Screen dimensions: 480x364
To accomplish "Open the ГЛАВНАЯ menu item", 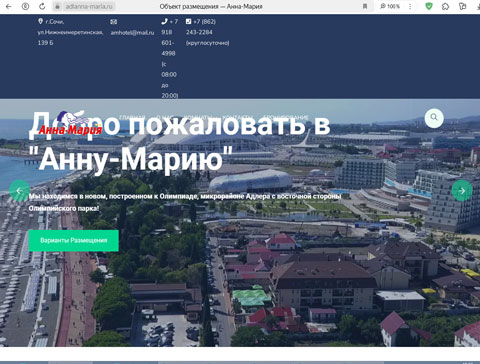I will 132,117.
